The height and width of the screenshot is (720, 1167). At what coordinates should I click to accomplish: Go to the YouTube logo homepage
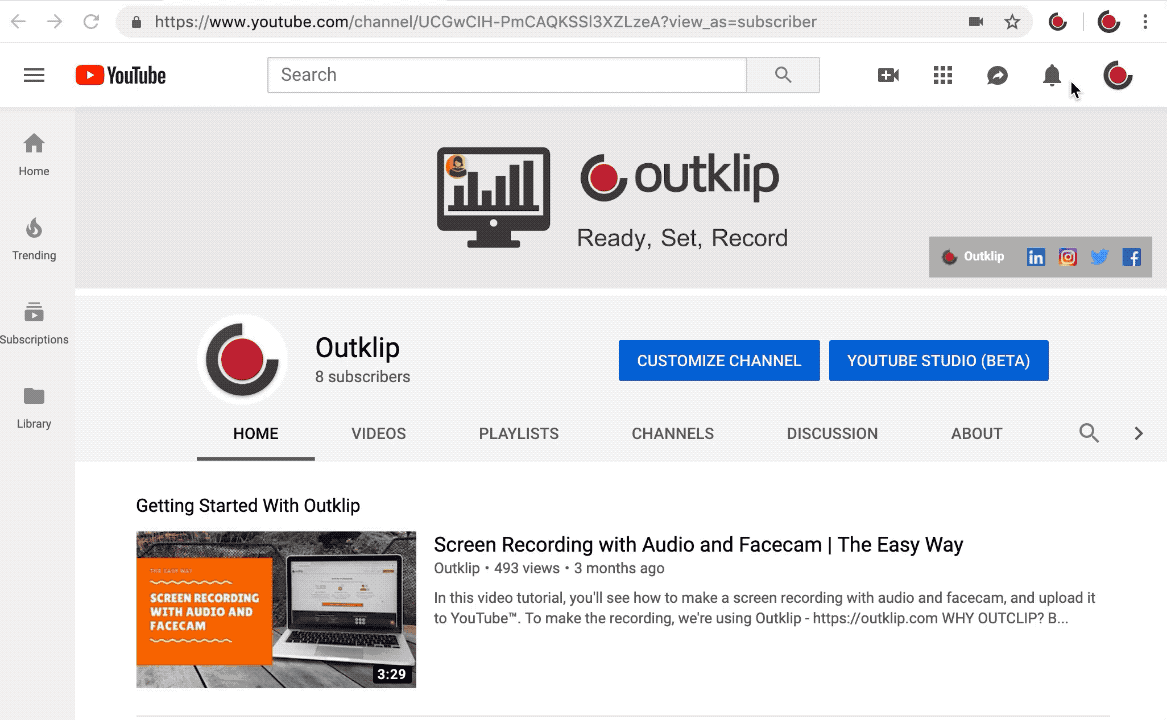[x=121, y=75]
